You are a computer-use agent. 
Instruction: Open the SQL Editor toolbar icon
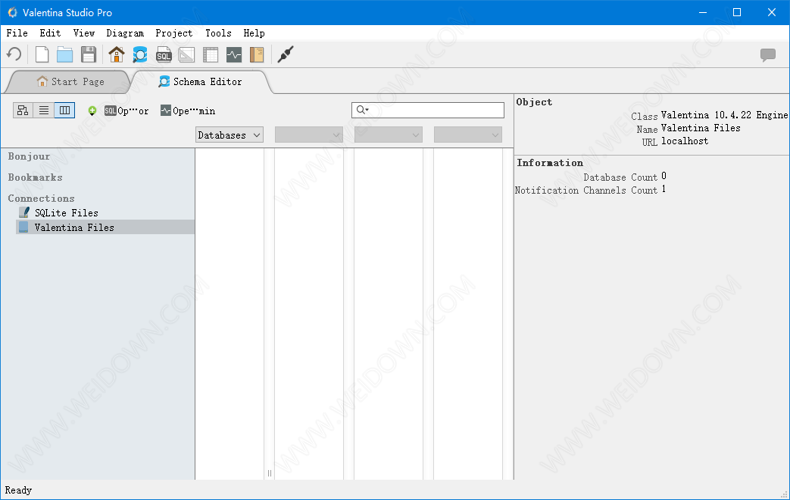coord(164,54)
